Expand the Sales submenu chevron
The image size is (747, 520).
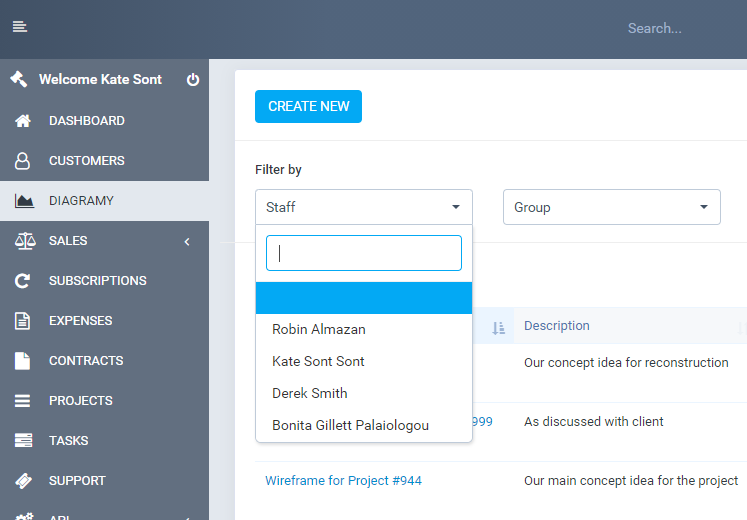point(187,242)
